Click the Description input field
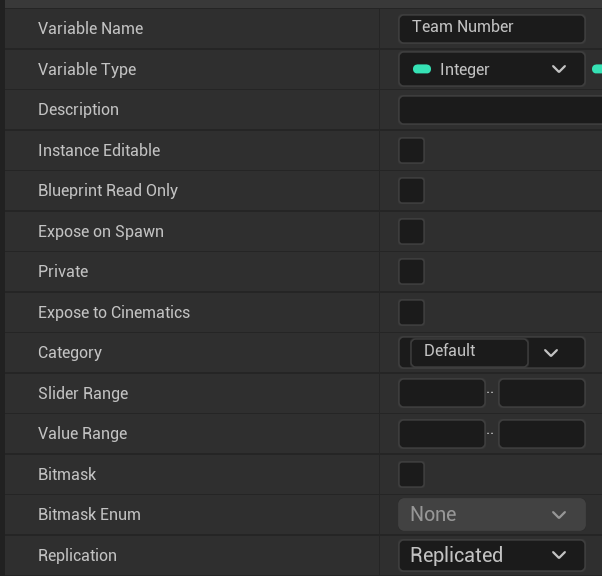The width and height of the screenshot is (602, 576). (500, 110)
